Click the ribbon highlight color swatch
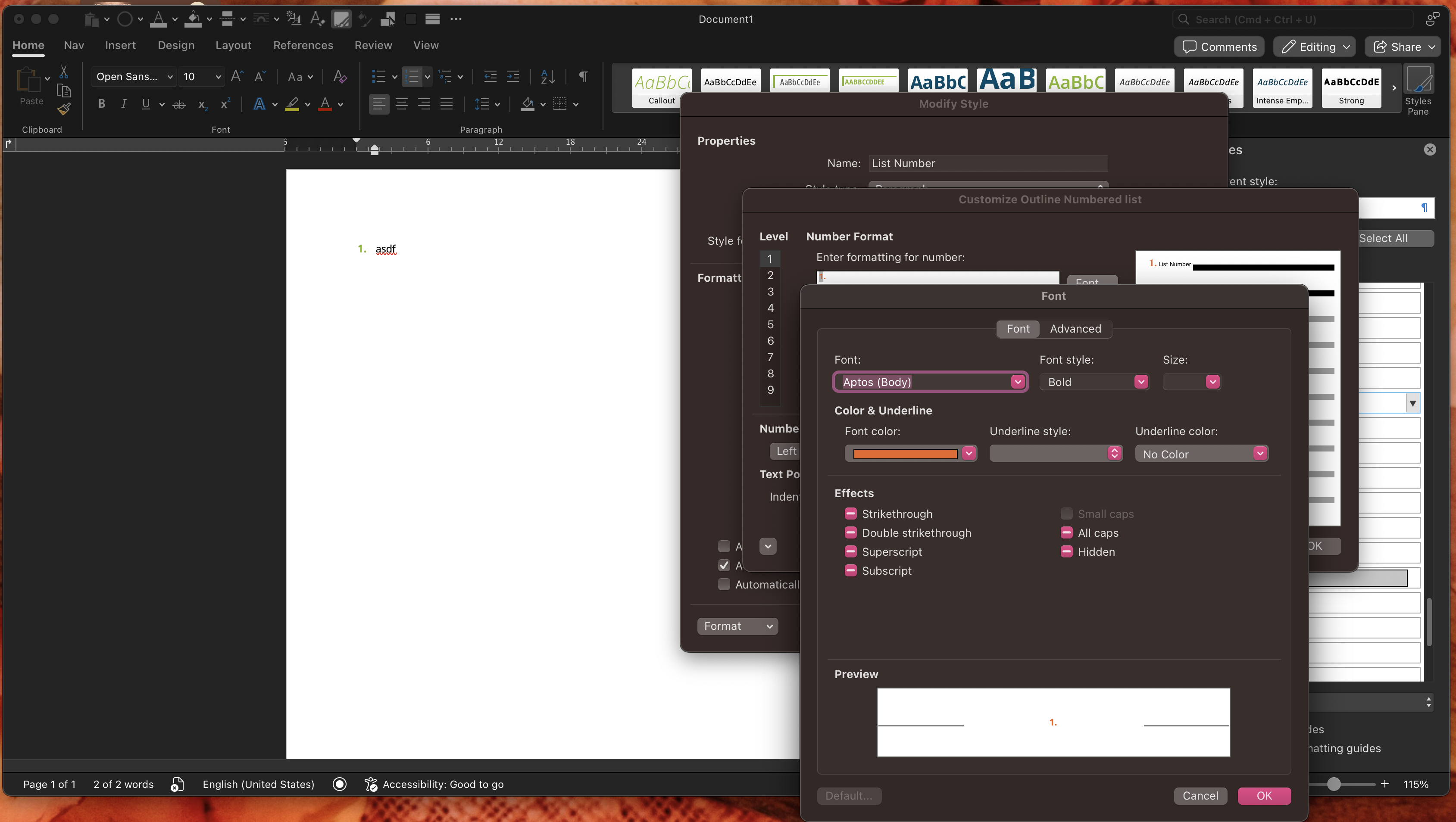This screenshot has width=1456, height=822. click(x=292, y=104)
